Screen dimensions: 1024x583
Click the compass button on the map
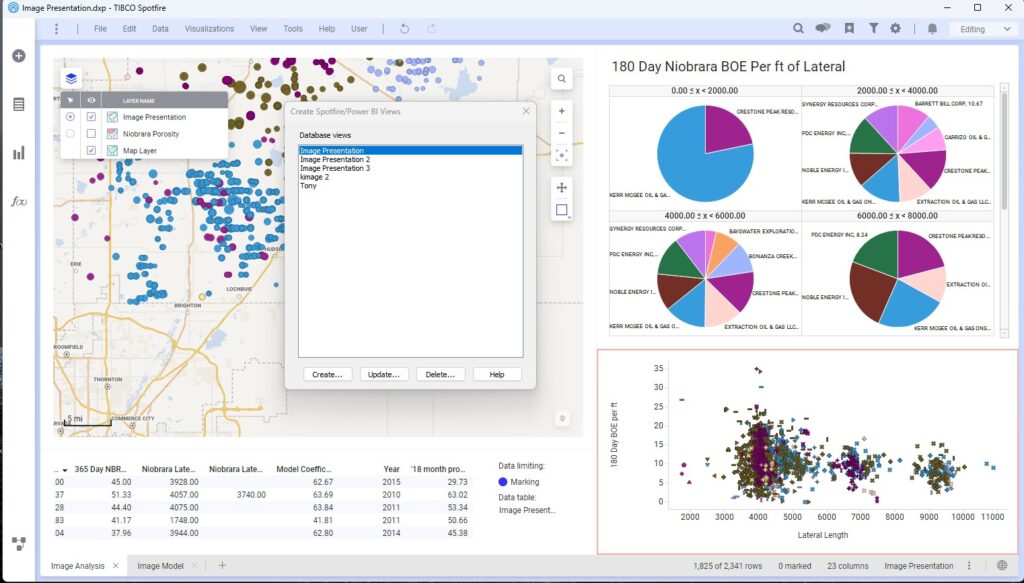click(x=562, y=418)
